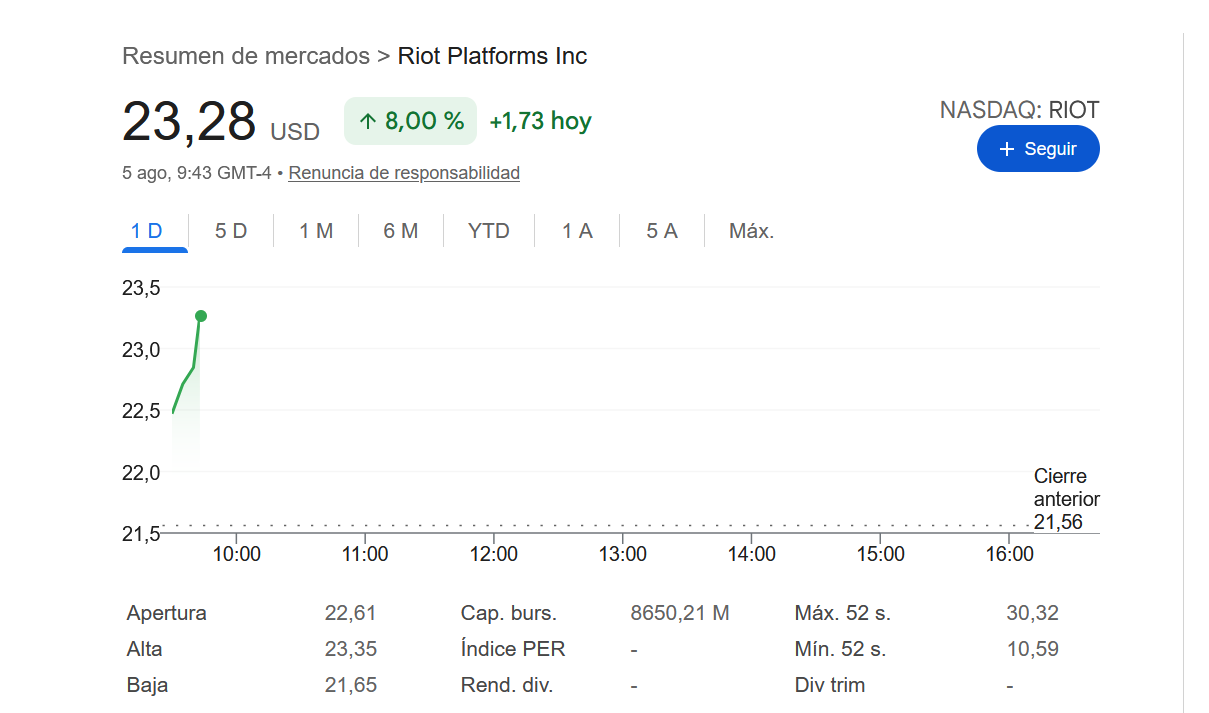The width and height of the screenshot is (1209, 713).
Task: Open the Renuncia de responsabilidad link
Action: click(404, 173)
